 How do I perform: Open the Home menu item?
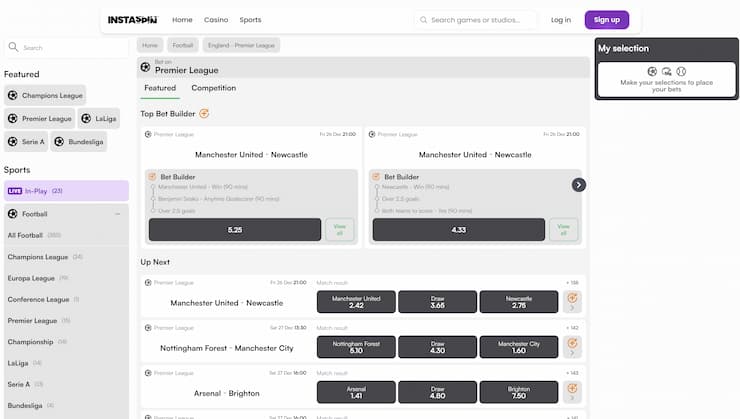(x=182, y=20)
